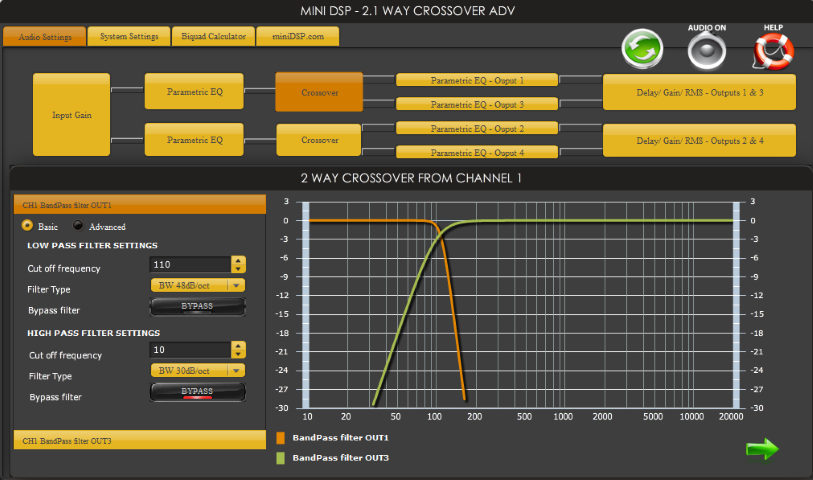The height and width of the screenshot is (480, 813).
Task: Click the low pass frequency field showing 110
Action: (x=190, y=264)
